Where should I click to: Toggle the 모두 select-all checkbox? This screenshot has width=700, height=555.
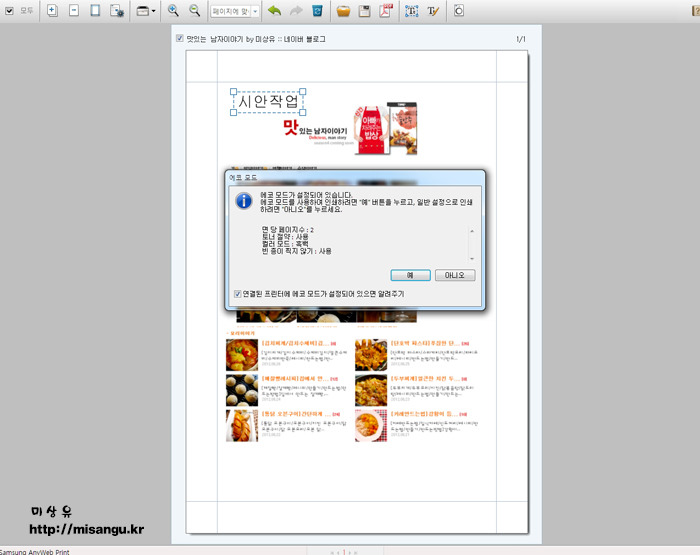tap(9, 11)
